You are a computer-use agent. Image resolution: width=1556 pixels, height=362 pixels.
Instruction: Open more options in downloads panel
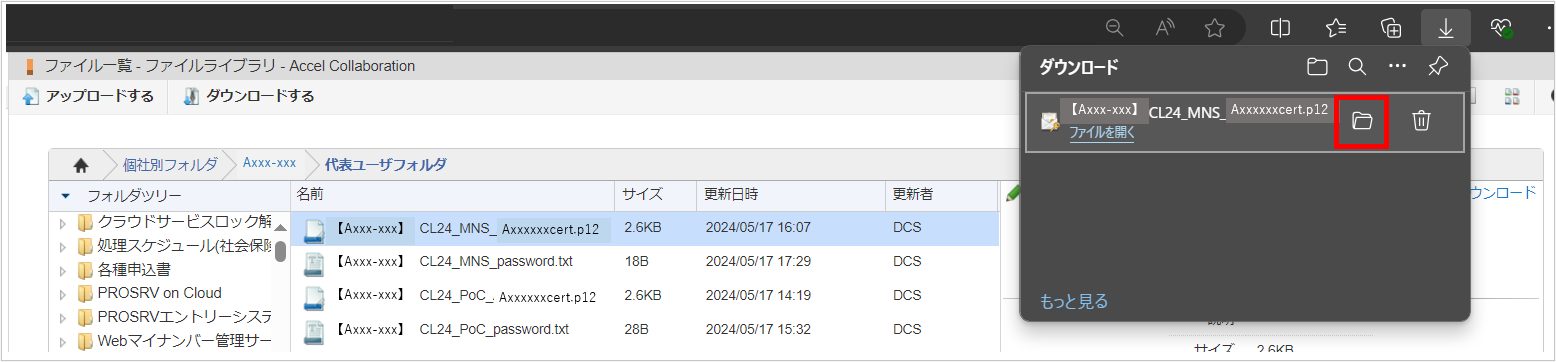[1398, 67]
